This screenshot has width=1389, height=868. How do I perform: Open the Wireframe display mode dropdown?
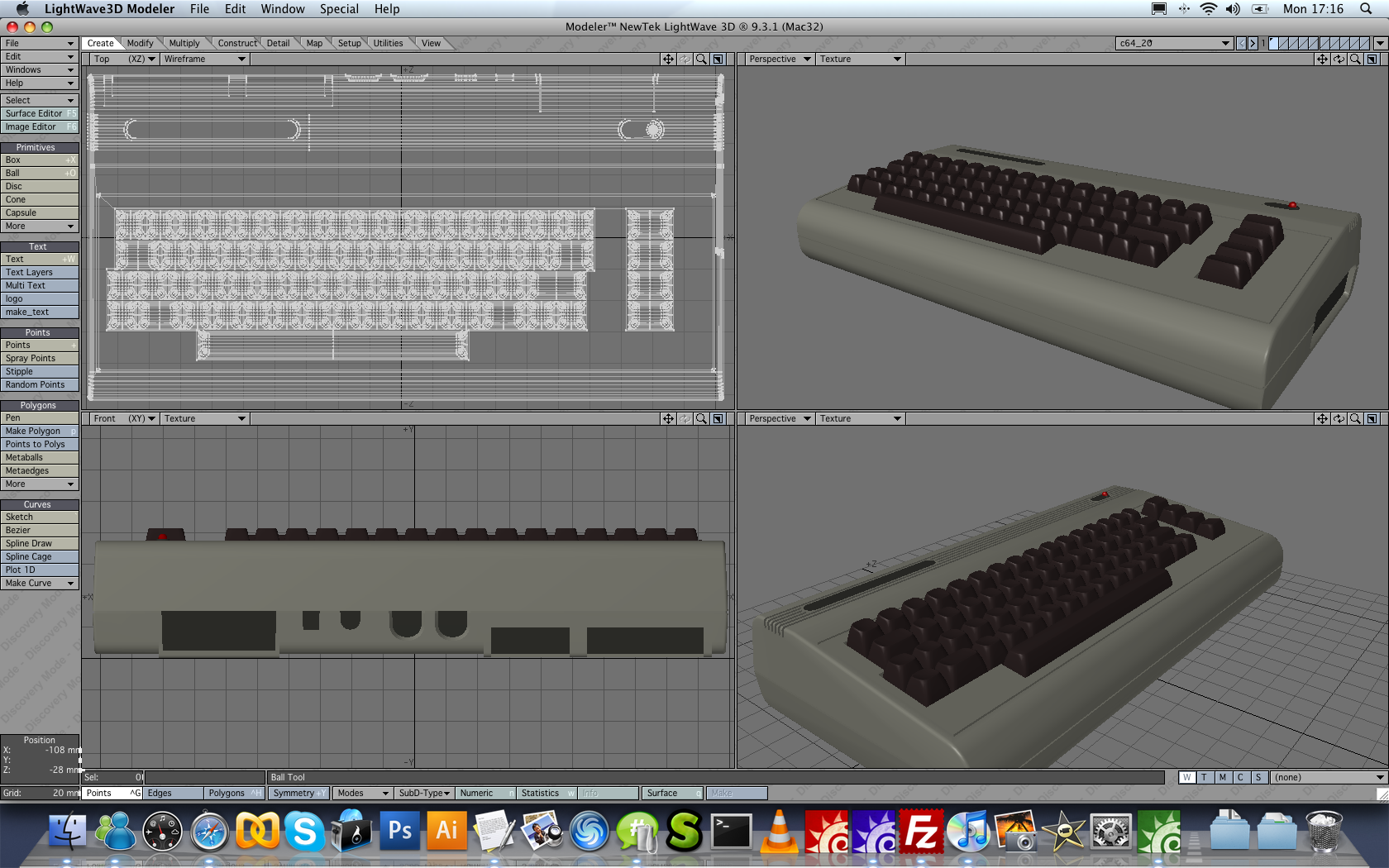[x=204, y=59]
